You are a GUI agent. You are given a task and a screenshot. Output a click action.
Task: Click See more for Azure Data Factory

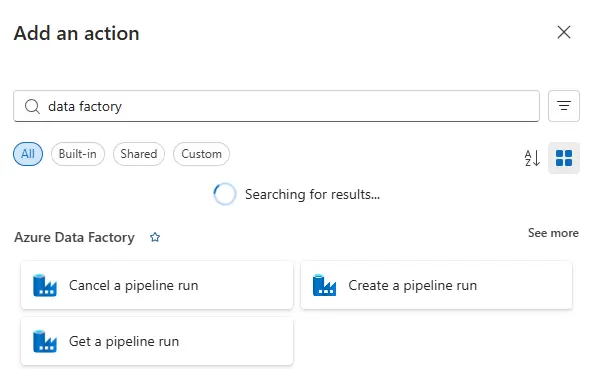click(x=553, y=233)
